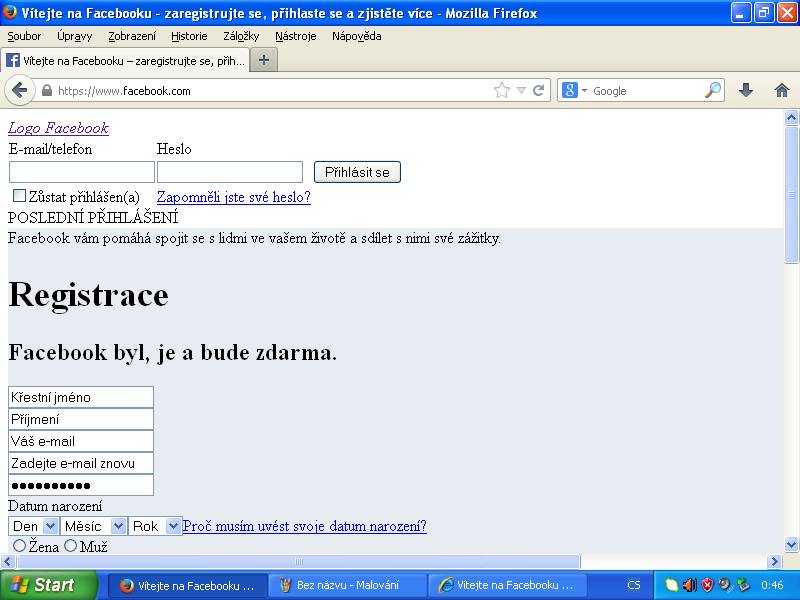Click the horizontal scrollbar thumb
This screenshot has height=600, width=800.
click(299, 561)
